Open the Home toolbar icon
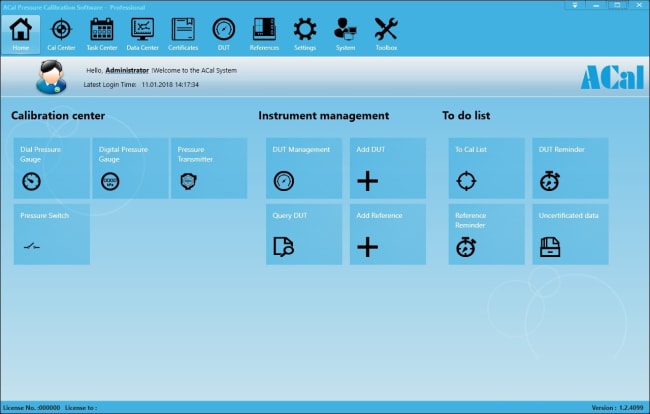The image size is (650, 414). coord(20,34)
